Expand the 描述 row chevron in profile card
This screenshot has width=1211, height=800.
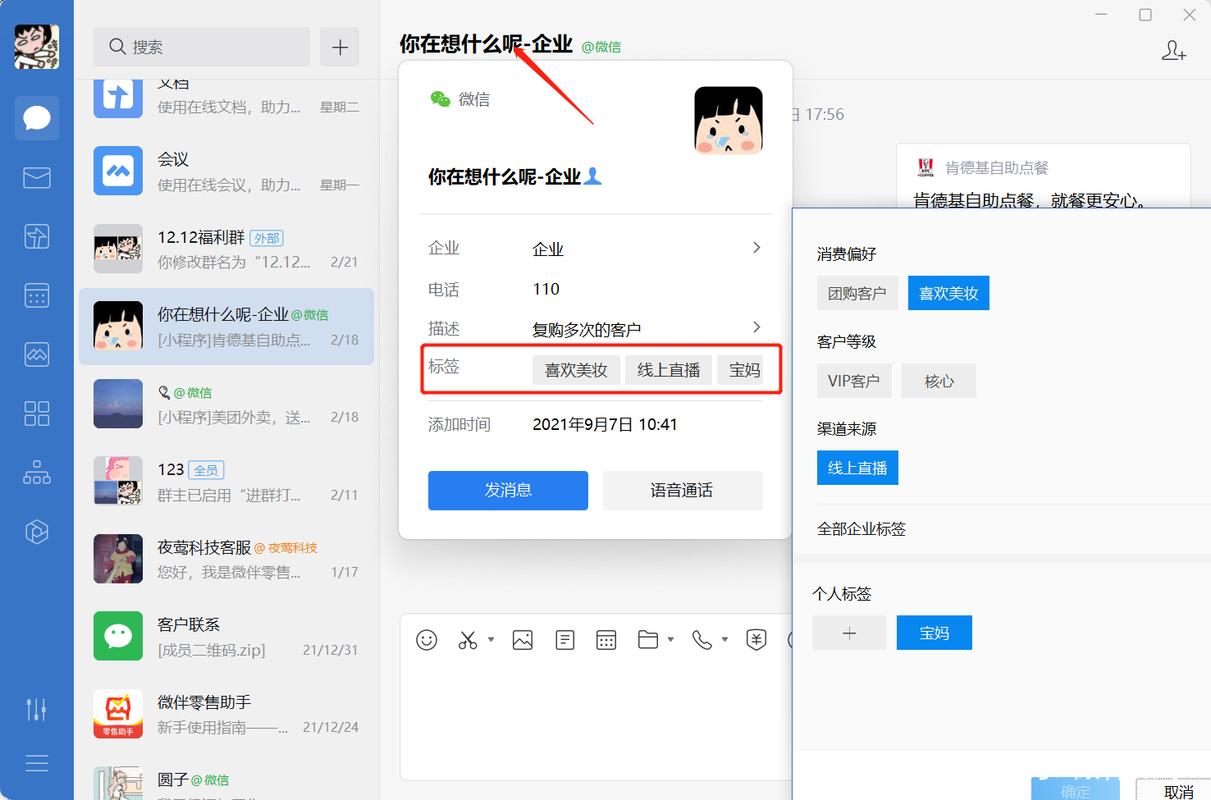pyautogui.click(x=757, y=327)
